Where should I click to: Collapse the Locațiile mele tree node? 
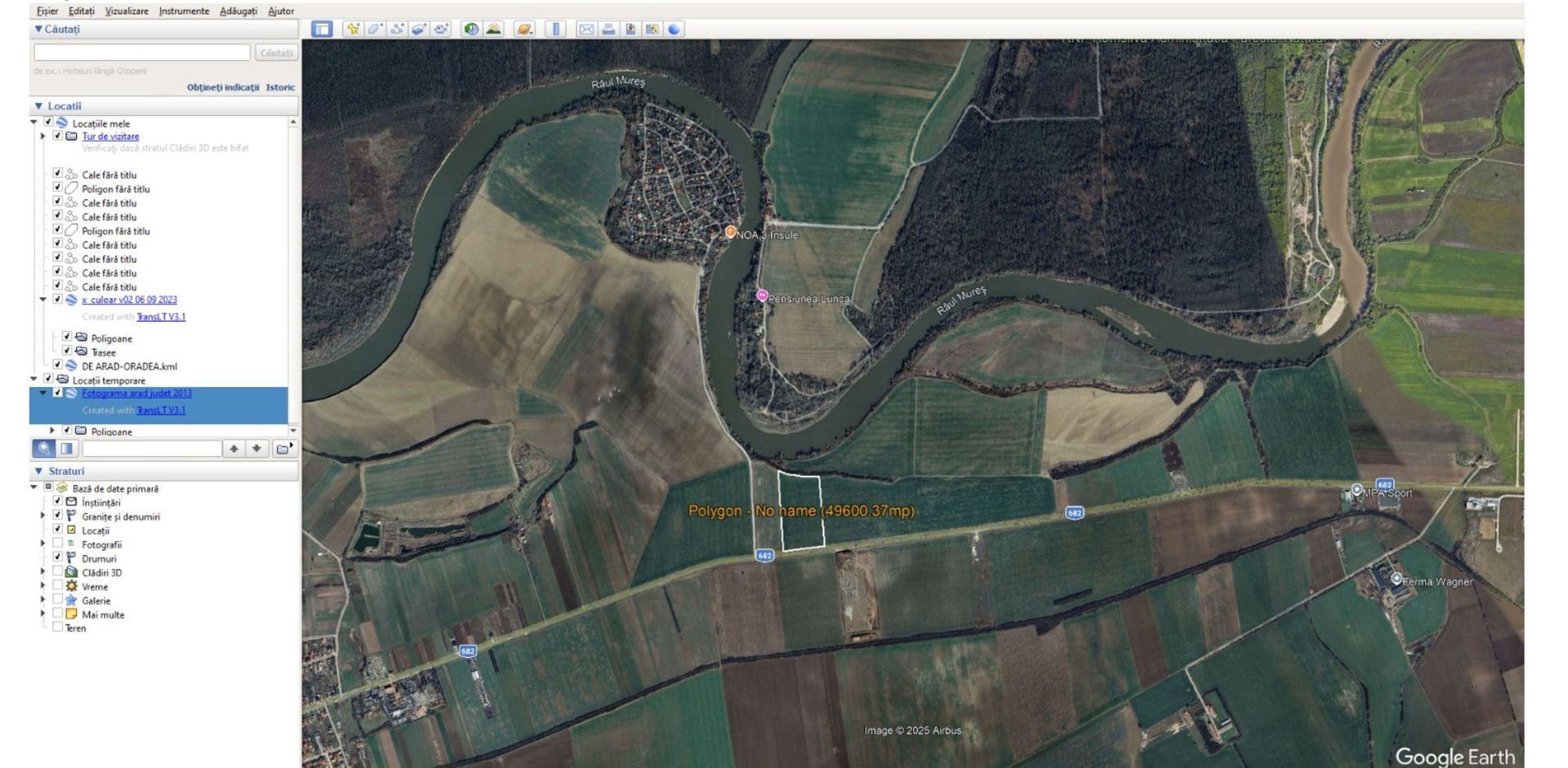coord(34,122)
